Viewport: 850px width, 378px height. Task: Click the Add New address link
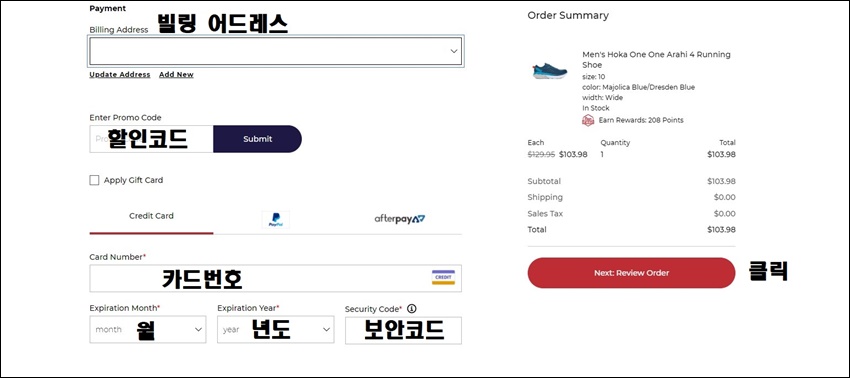[176, 75]
